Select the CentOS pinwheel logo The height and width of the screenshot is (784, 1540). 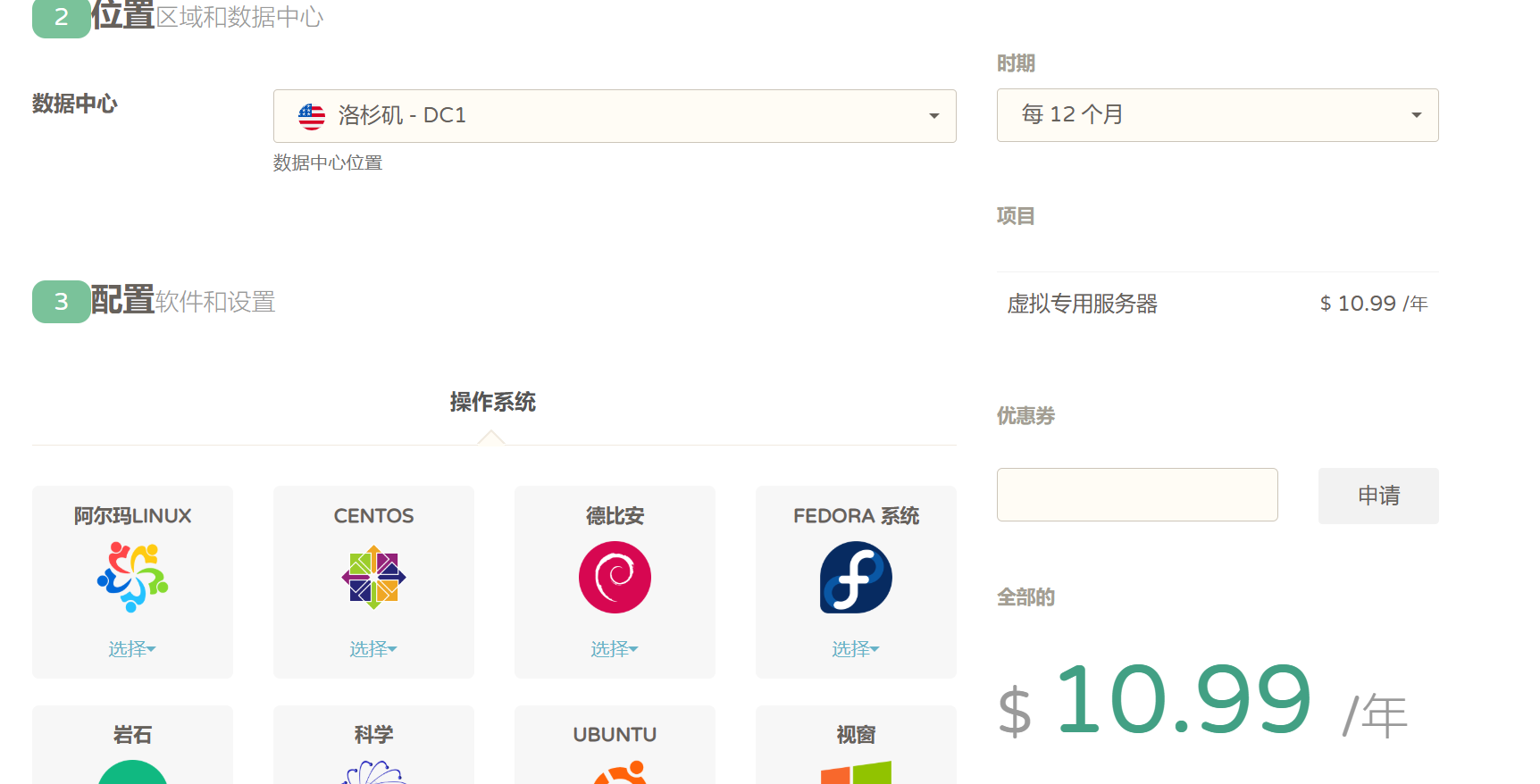click(x=373, y=578)
